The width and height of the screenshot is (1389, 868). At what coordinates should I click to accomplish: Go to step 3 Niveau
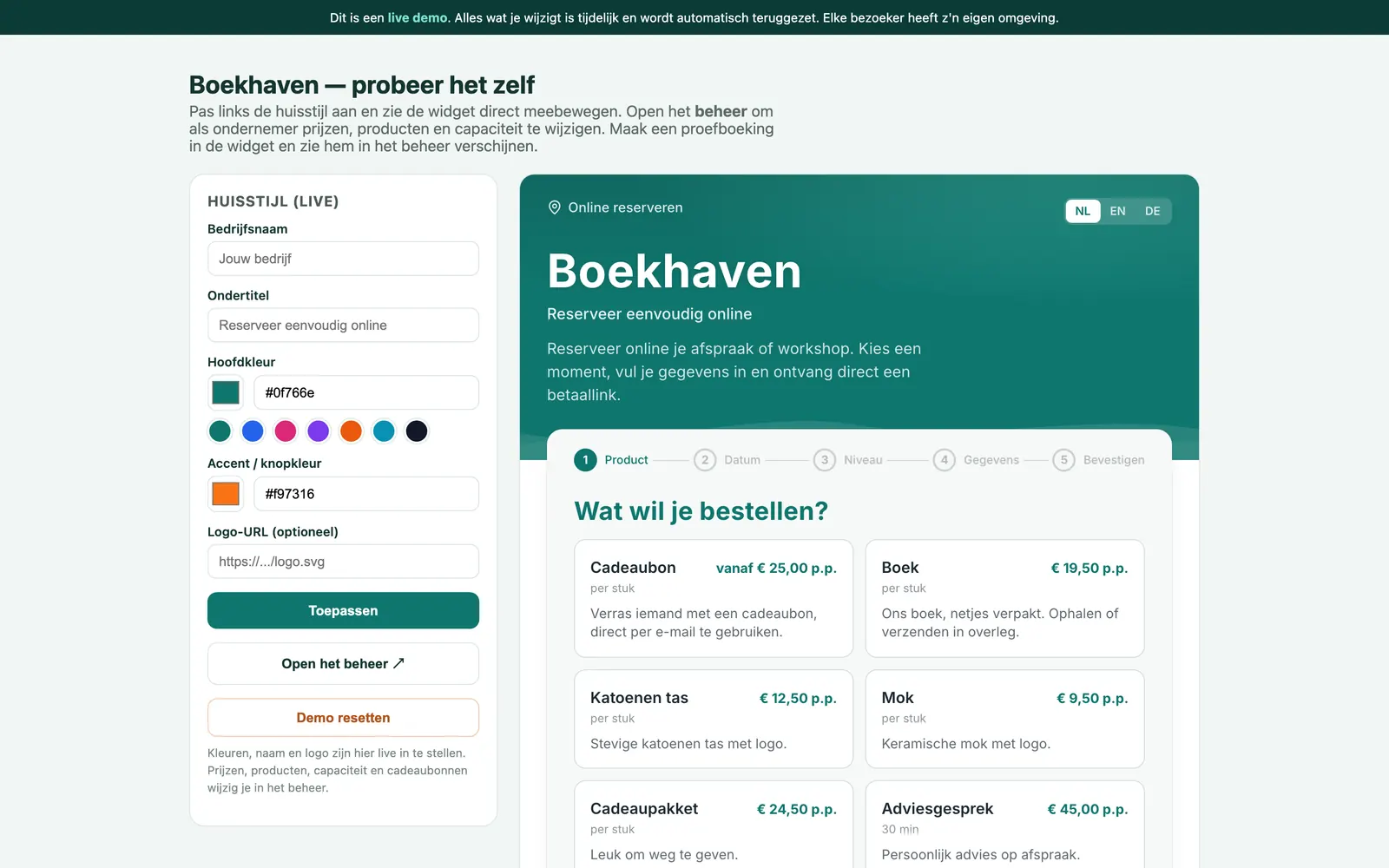(847, 460)
